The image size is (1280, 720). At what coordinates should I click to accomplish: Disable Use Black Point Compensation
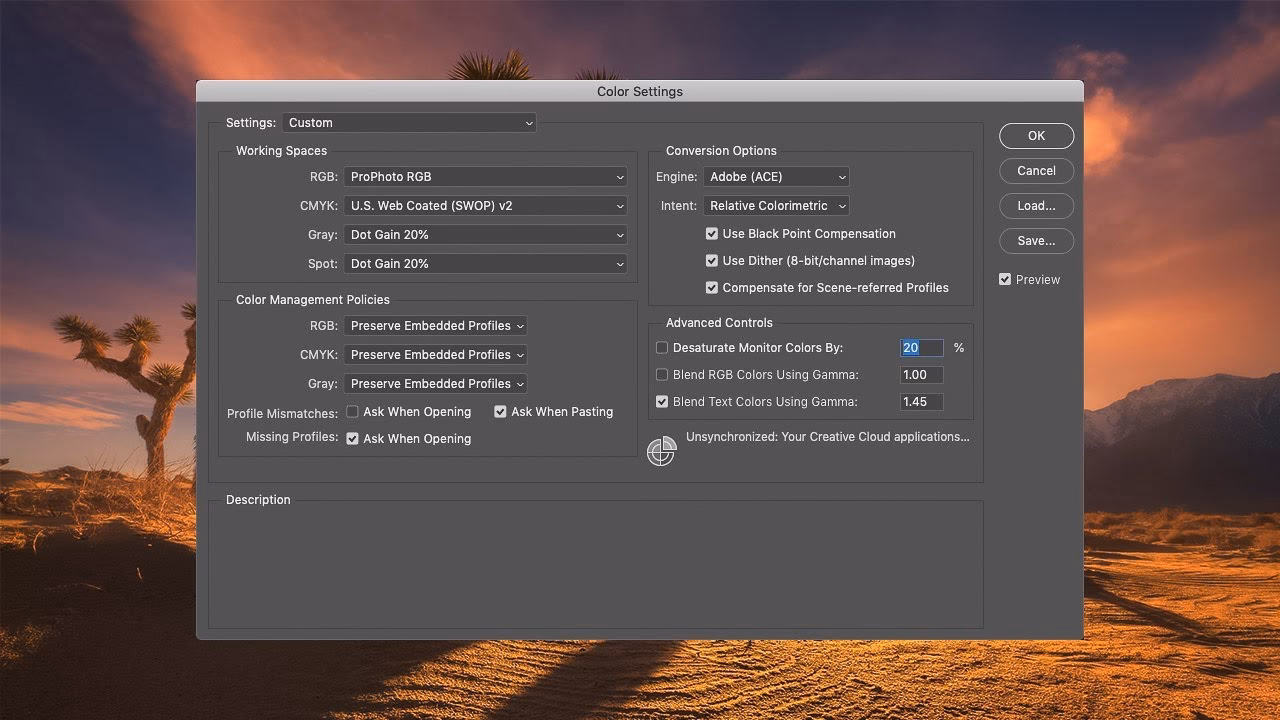coord(712,233)
